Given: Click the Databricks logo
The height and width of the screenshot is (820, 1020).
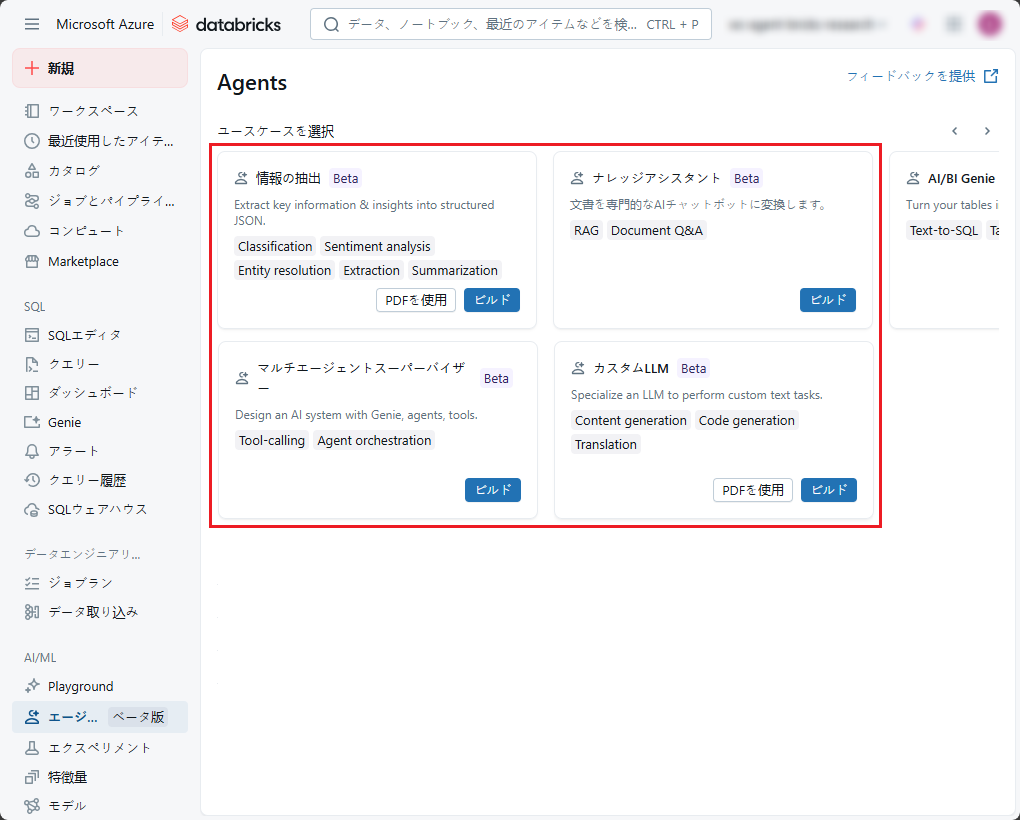Looking at the screenshot, I should click(x=226, y=24).
